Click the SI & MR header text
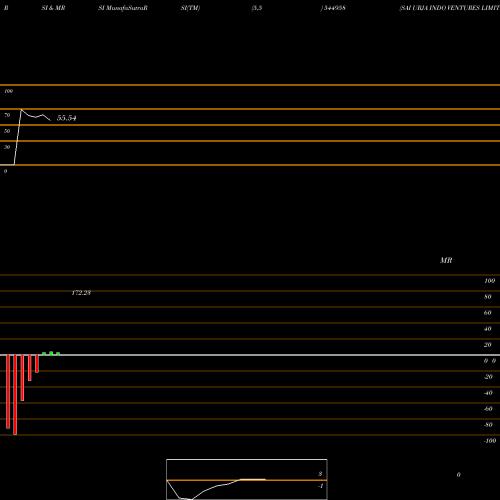This screenshot has width=500, height=500. (53, 8)
